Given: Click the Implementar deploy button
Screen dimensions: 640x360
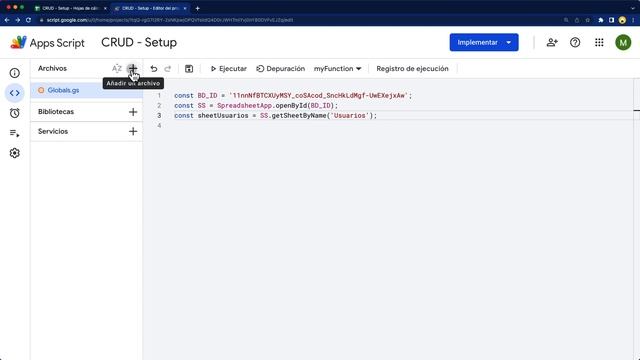Looking at the screenshot, I should 477,42.
